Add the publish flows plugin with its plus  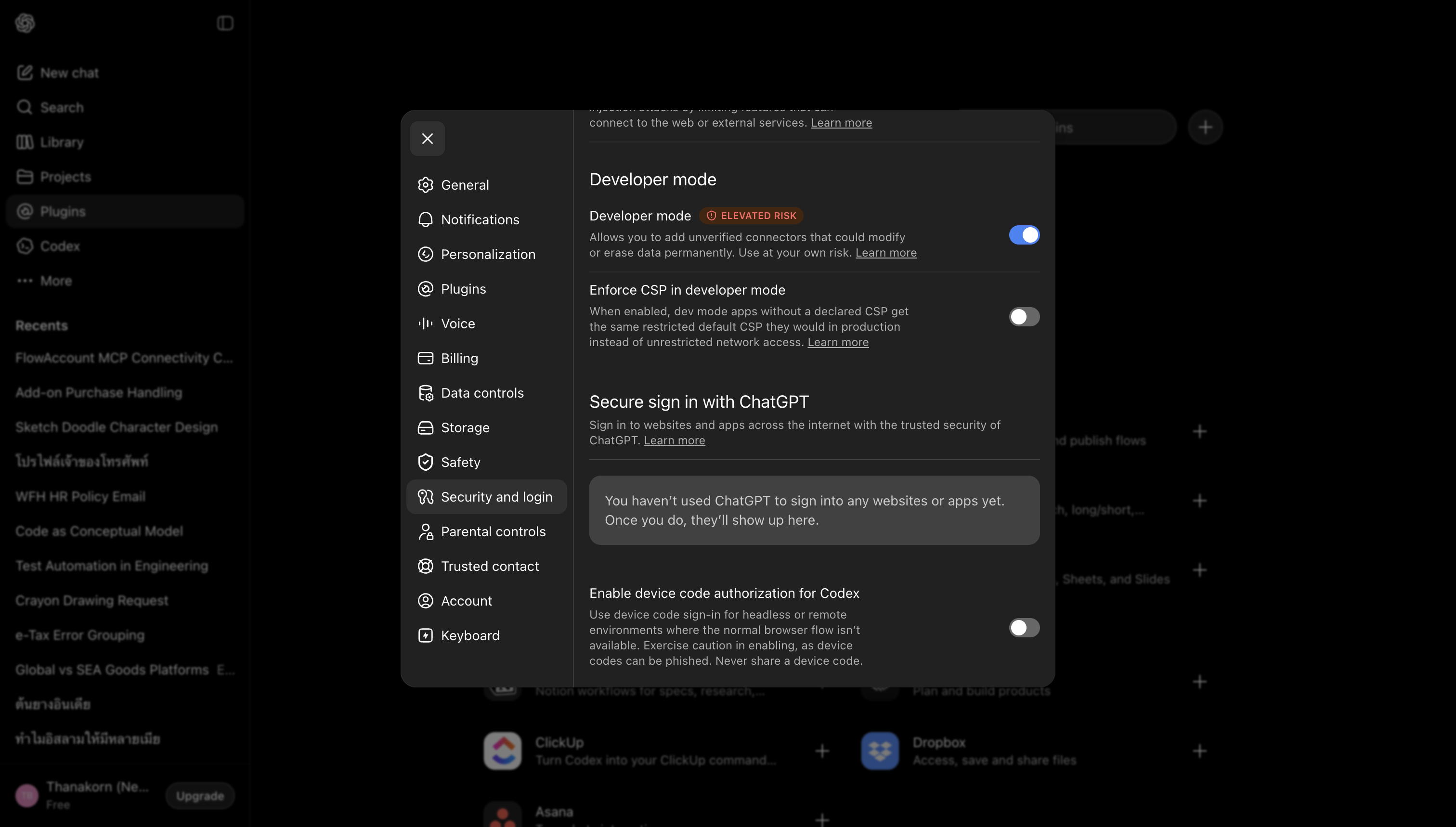(x=1199, y=432)
